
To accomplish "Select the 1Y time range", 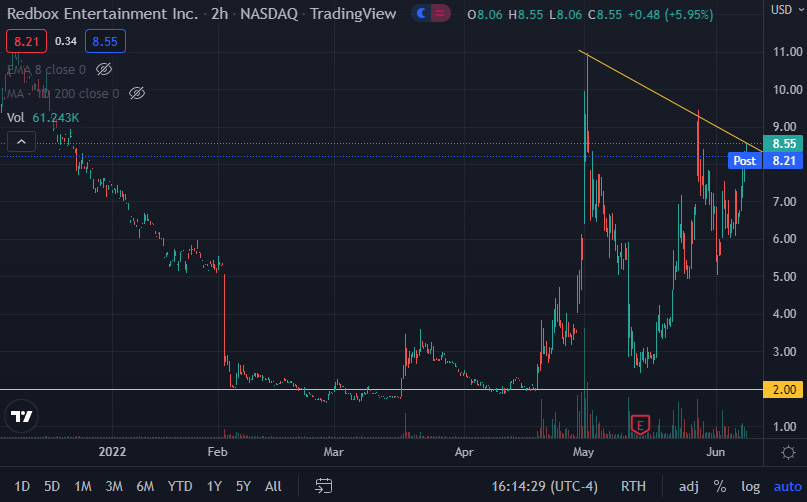I will [x=214, y=486].
